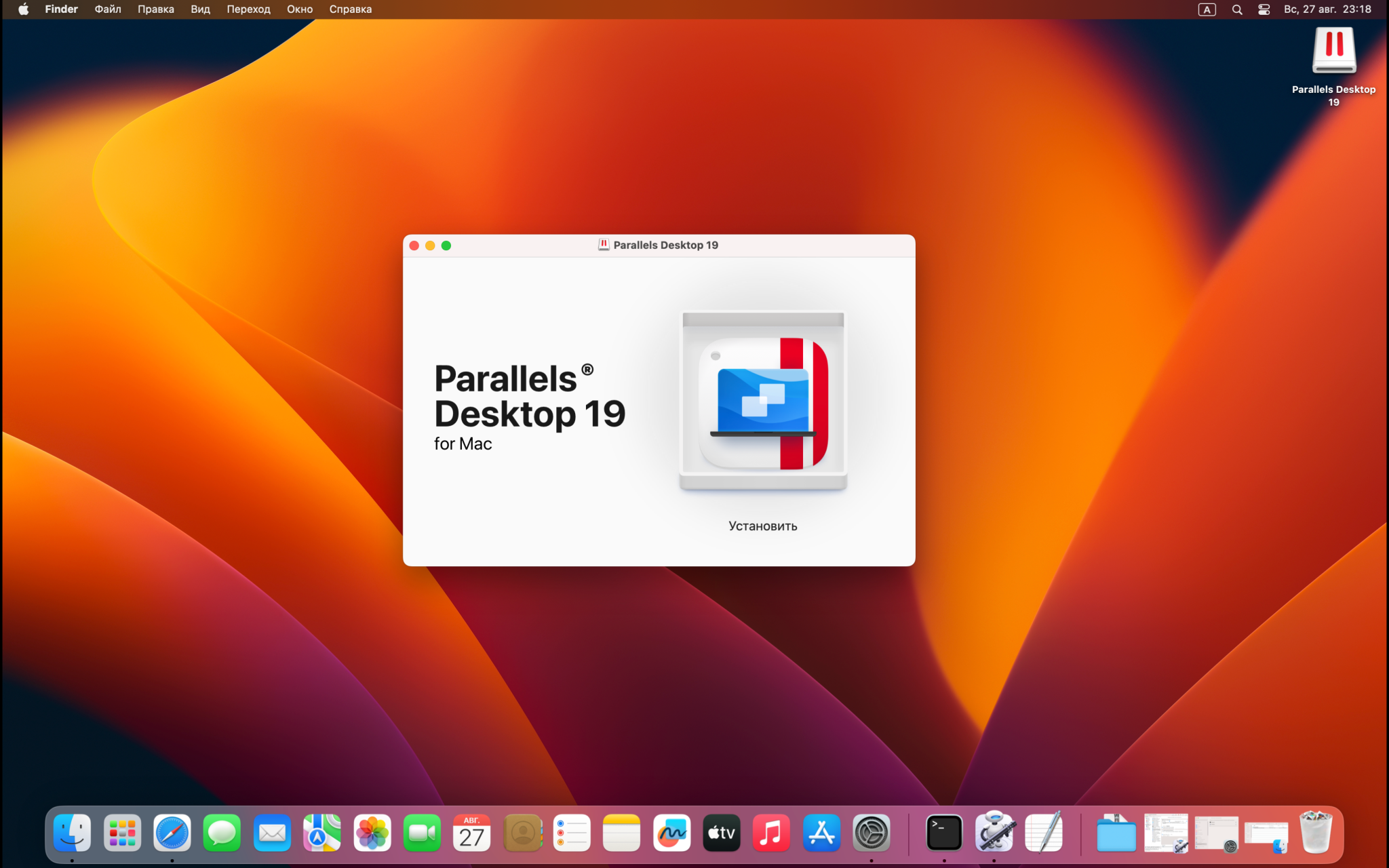Launch Reminders from the Dock
The image size is (1389, 868).
572,833
